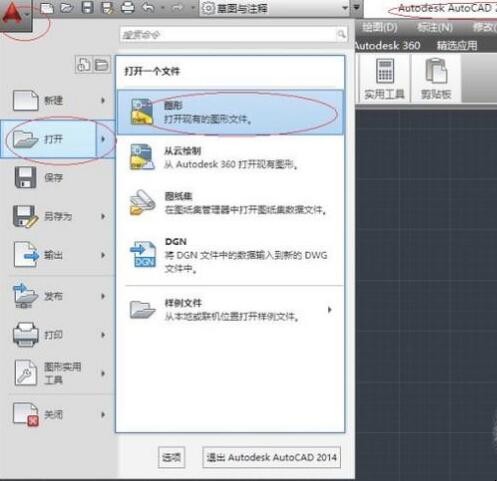This screenshot has width=497, height=481.
Task: Open the 标注(N) menu
Action: [x=435, y=27]
